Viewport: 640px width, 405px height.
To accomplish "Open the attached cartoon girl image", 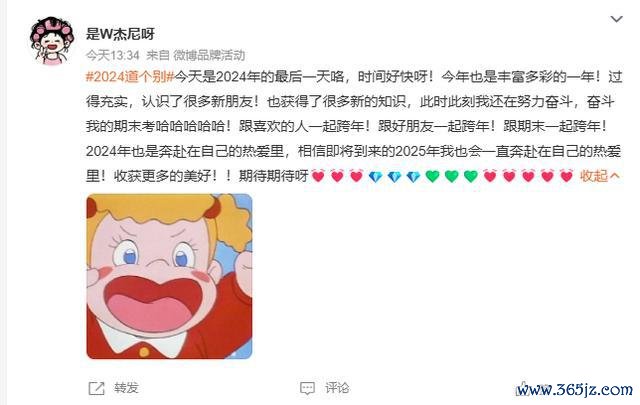I will point(169,276).
